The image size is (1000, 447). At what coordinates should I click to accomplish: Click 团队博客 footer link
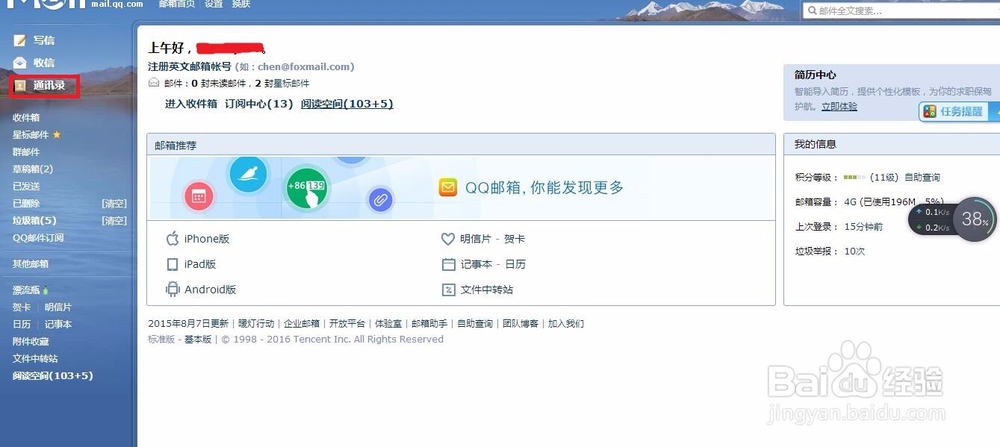[520, 323]
